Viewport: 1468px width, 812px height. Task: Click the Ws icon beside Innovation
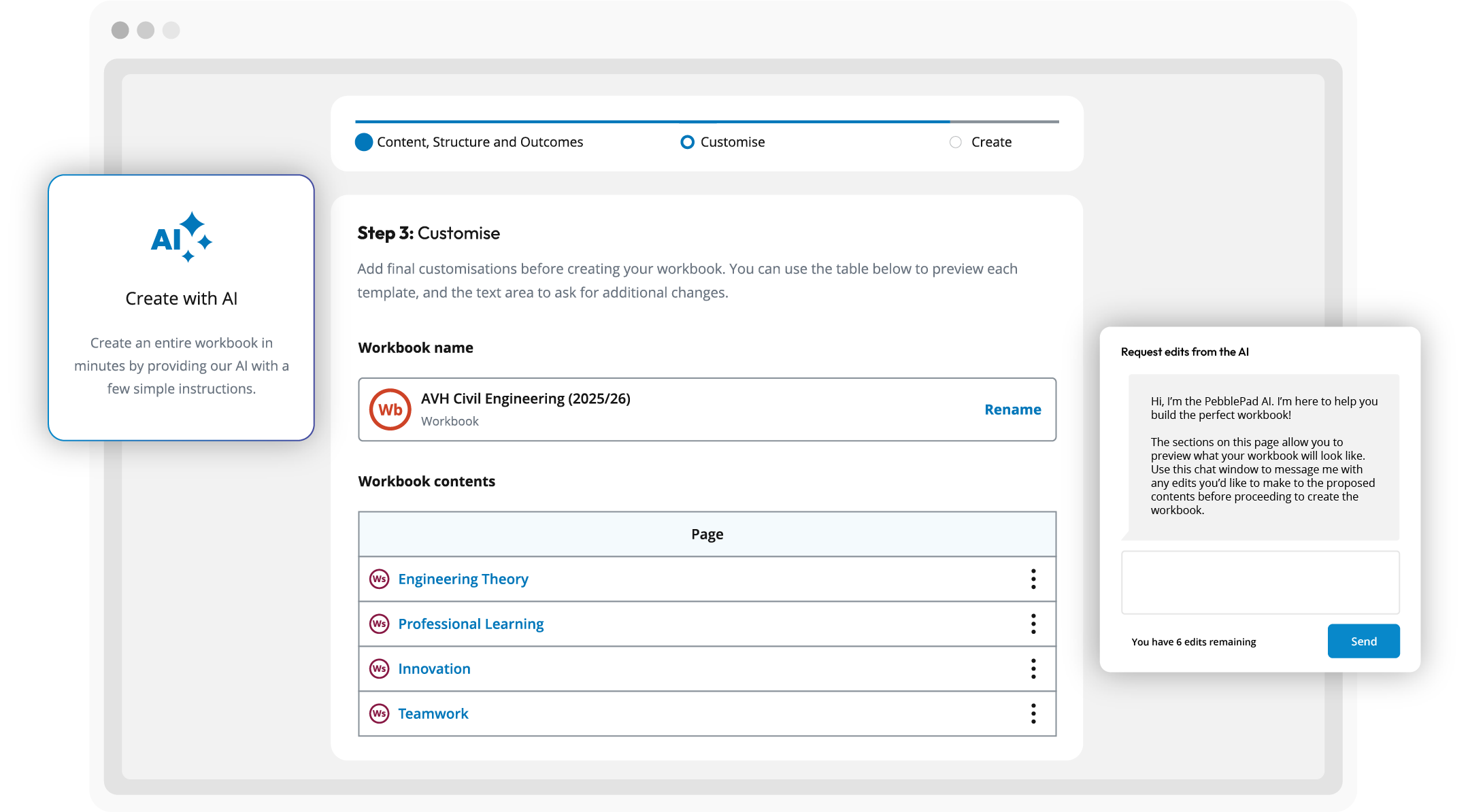pyautogui.click(x=379, y=669)
